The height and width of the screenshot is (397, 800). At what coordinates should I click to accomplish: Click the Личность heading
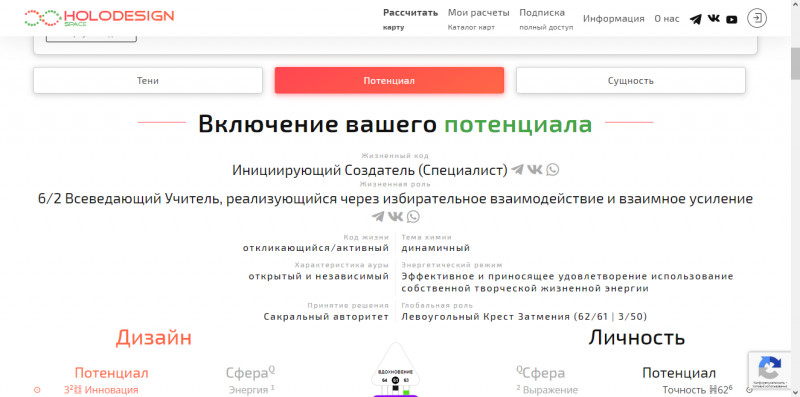(x=636, y=337)
